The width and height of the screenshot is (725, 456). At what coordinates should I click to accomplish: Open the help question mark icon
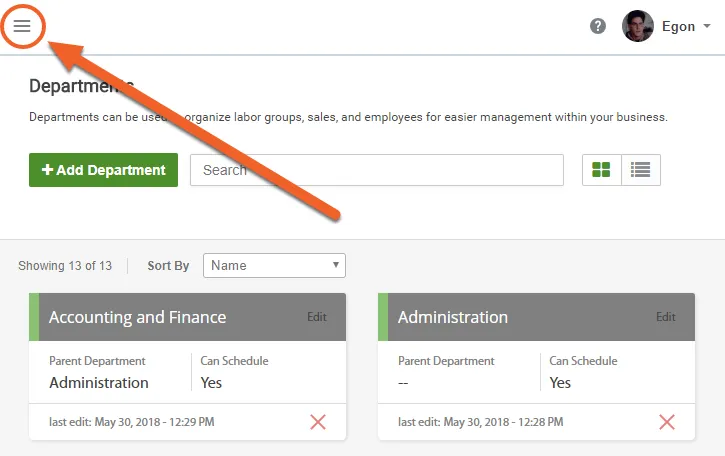(x=598, y=26)
